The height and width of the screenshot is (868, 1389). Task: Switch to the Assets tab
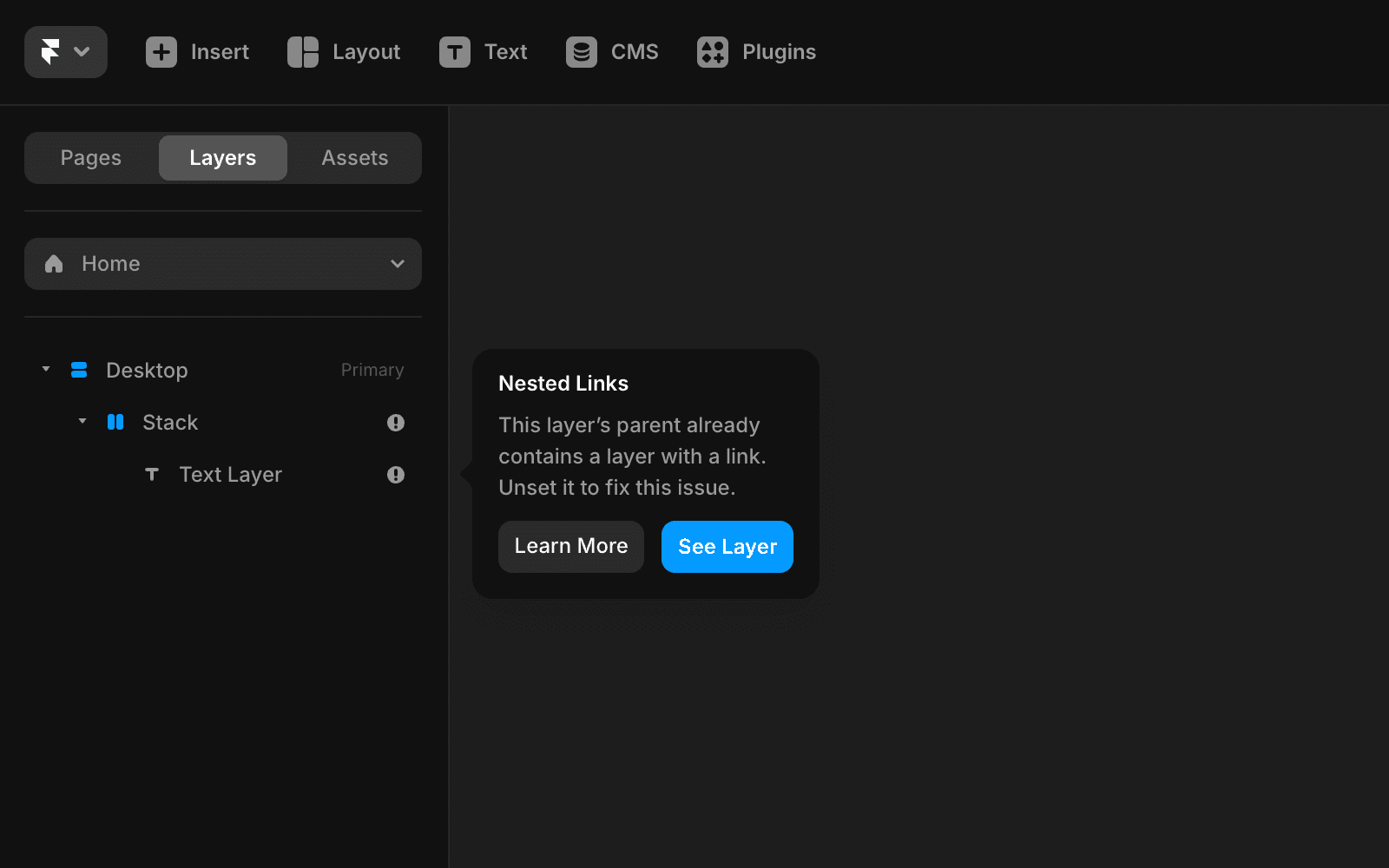pos(355,158)
